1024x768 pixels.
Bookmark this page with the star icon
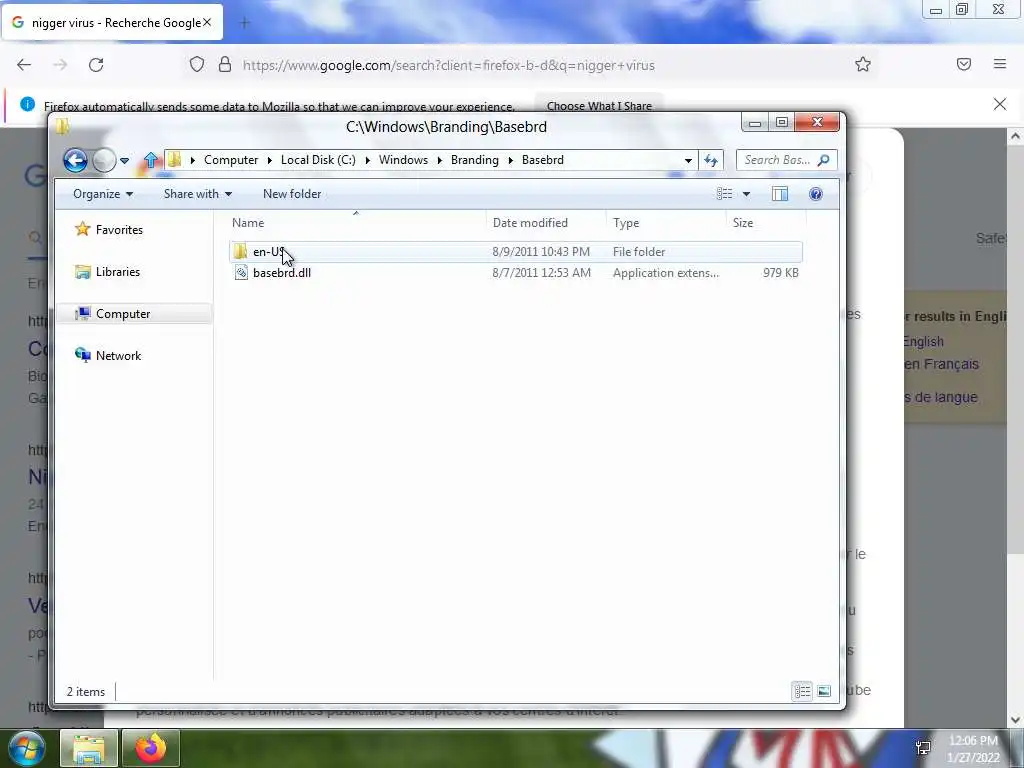click(x=863, y=64)
